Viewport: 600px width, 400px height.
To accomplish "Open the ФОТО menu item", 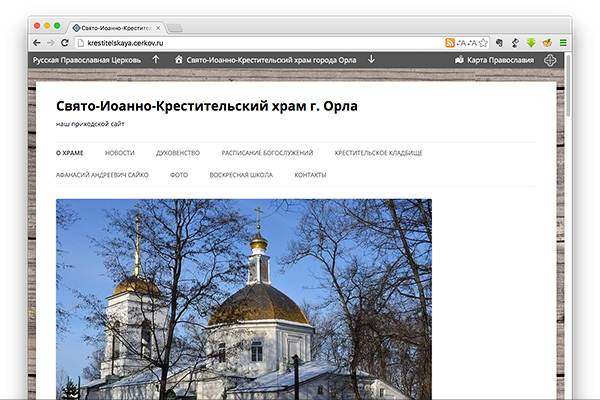I will pos(179,175).
